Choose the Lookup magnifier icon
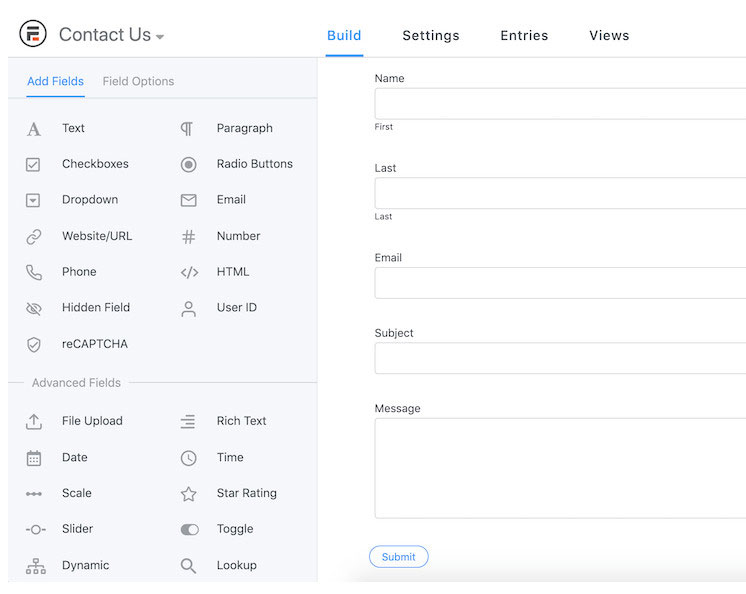The image size is (746, 594). [189, 566]
